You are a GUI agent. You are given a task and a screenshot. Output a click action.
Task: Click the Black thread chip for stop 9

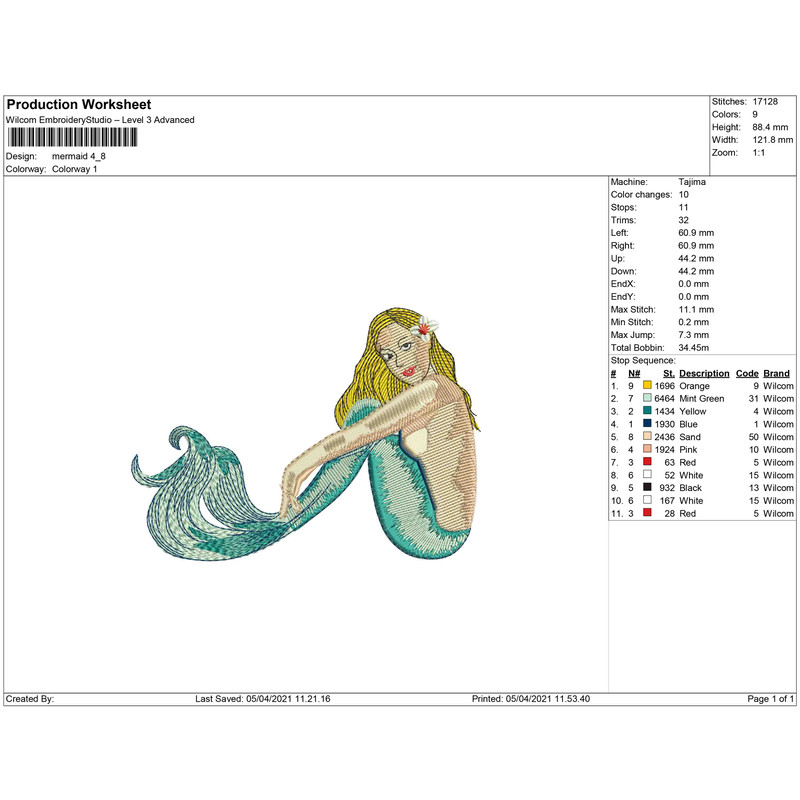647,487
